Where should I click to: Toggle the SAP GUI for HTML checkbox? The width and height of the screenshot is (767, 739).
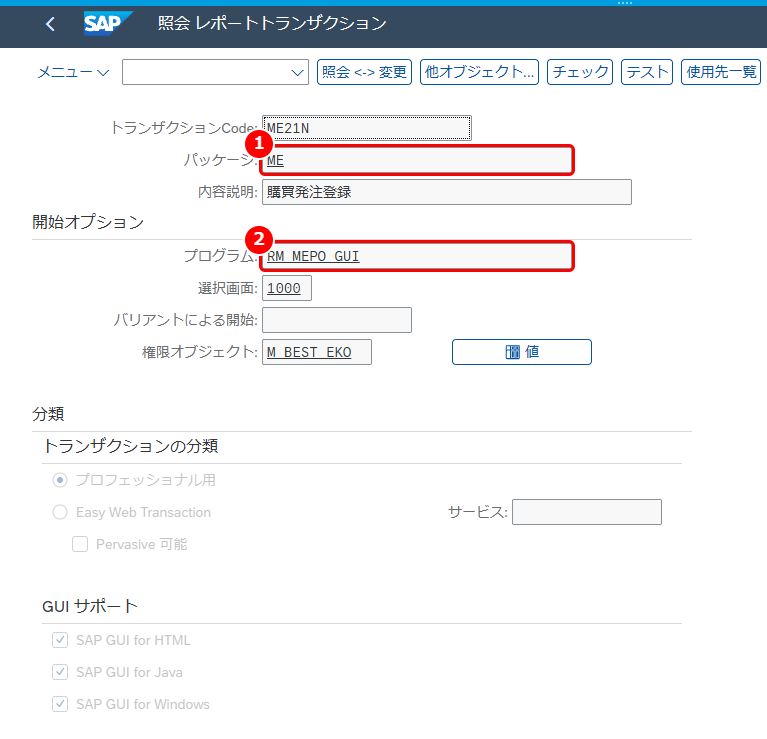pos(60,640)
